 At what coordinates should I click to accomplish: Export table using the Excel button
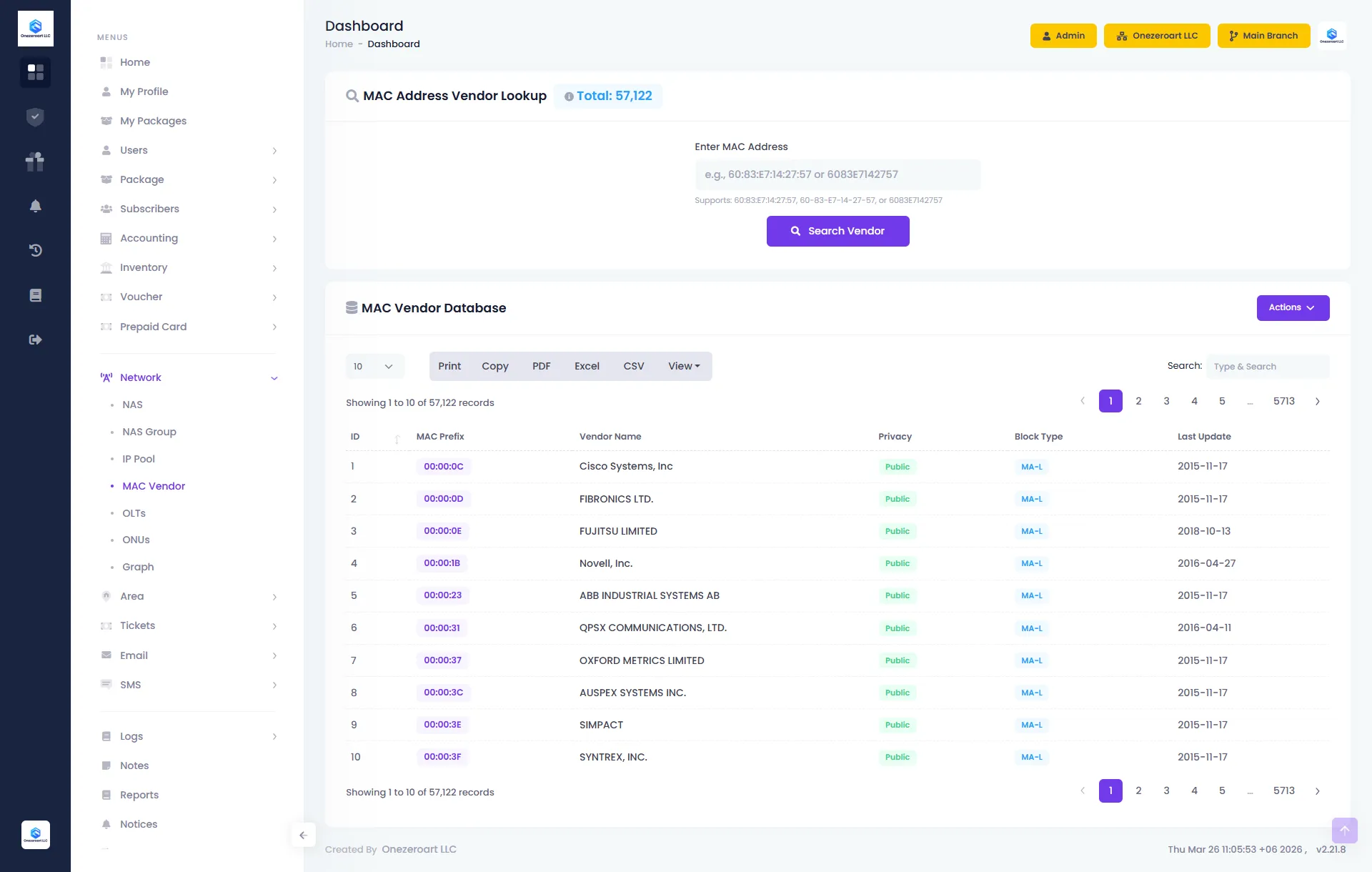click(587, 367)
